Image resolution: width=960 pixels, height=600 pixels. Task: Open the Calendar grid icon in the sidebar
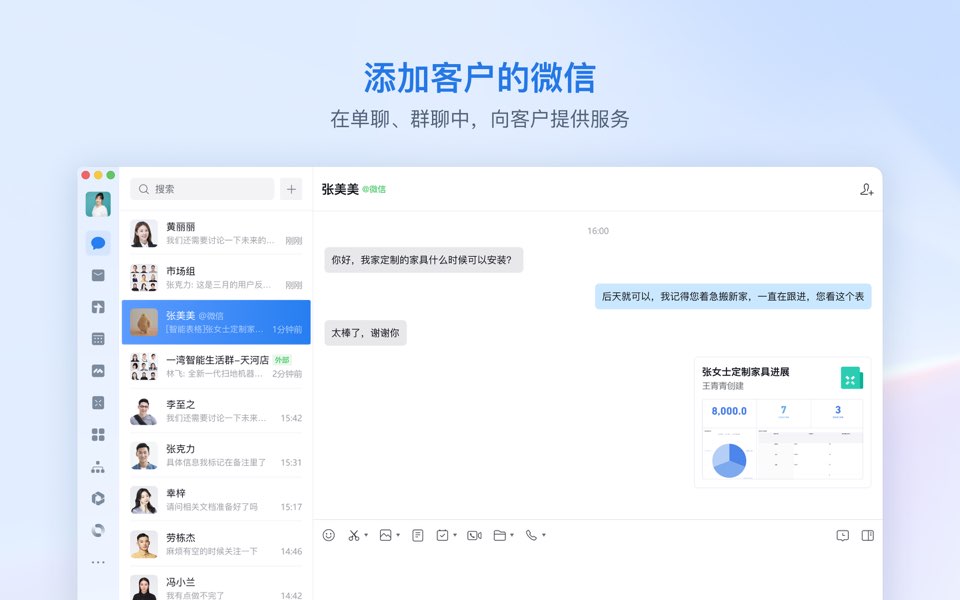point(98,339)
